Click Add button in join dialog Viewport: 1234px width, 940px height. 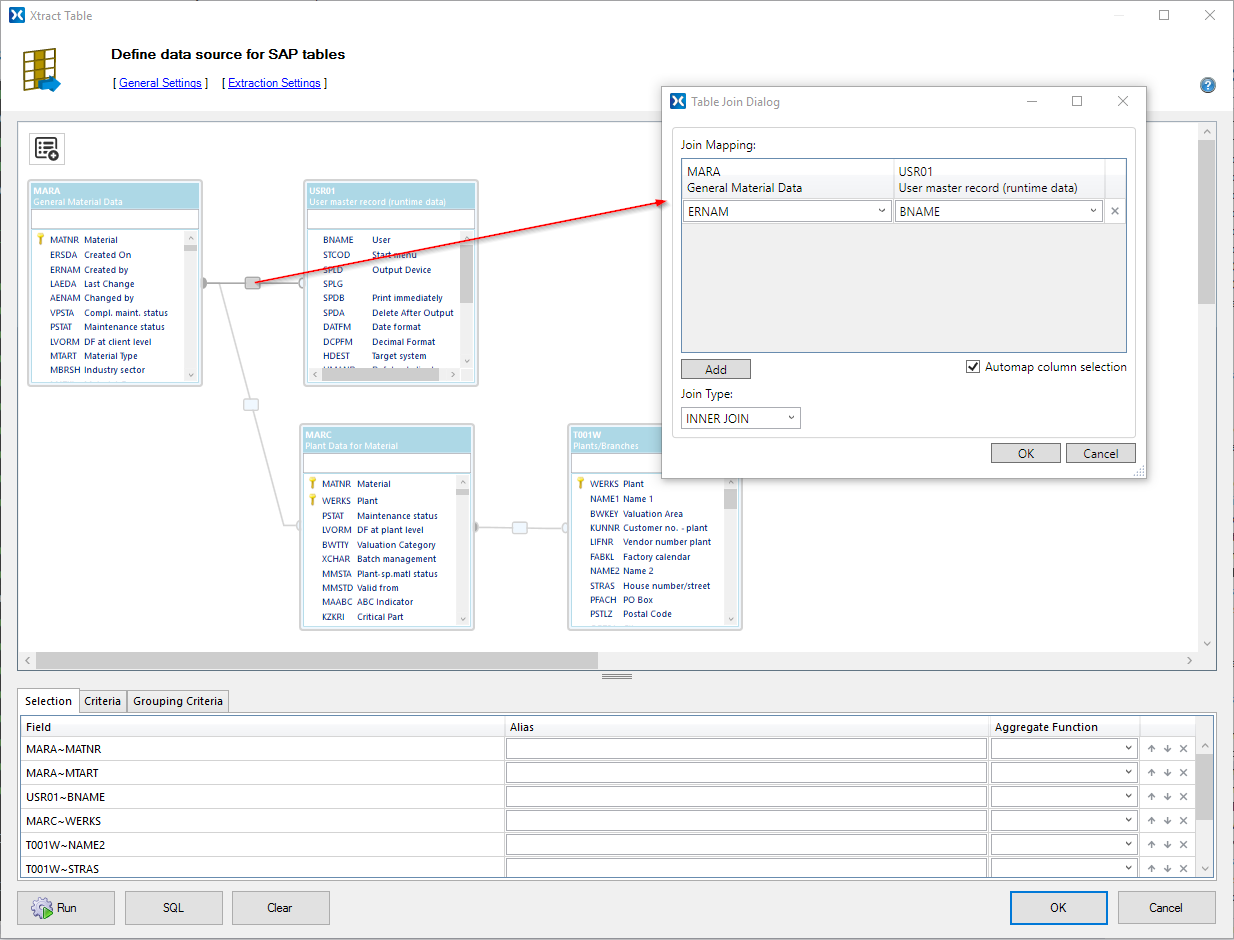716,369
